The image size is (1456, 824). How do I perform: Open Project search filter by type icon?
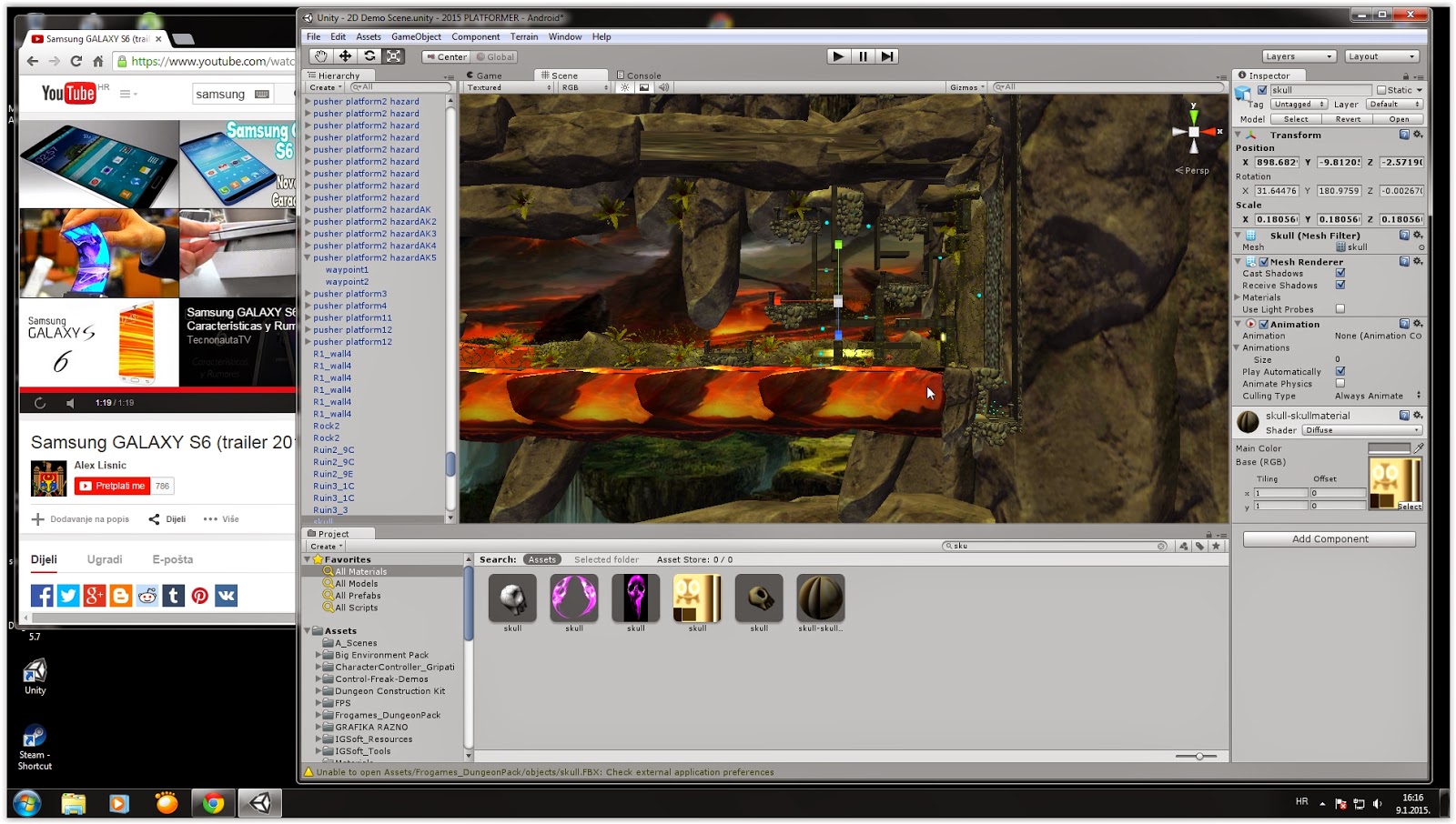[x=1183, y=547]
